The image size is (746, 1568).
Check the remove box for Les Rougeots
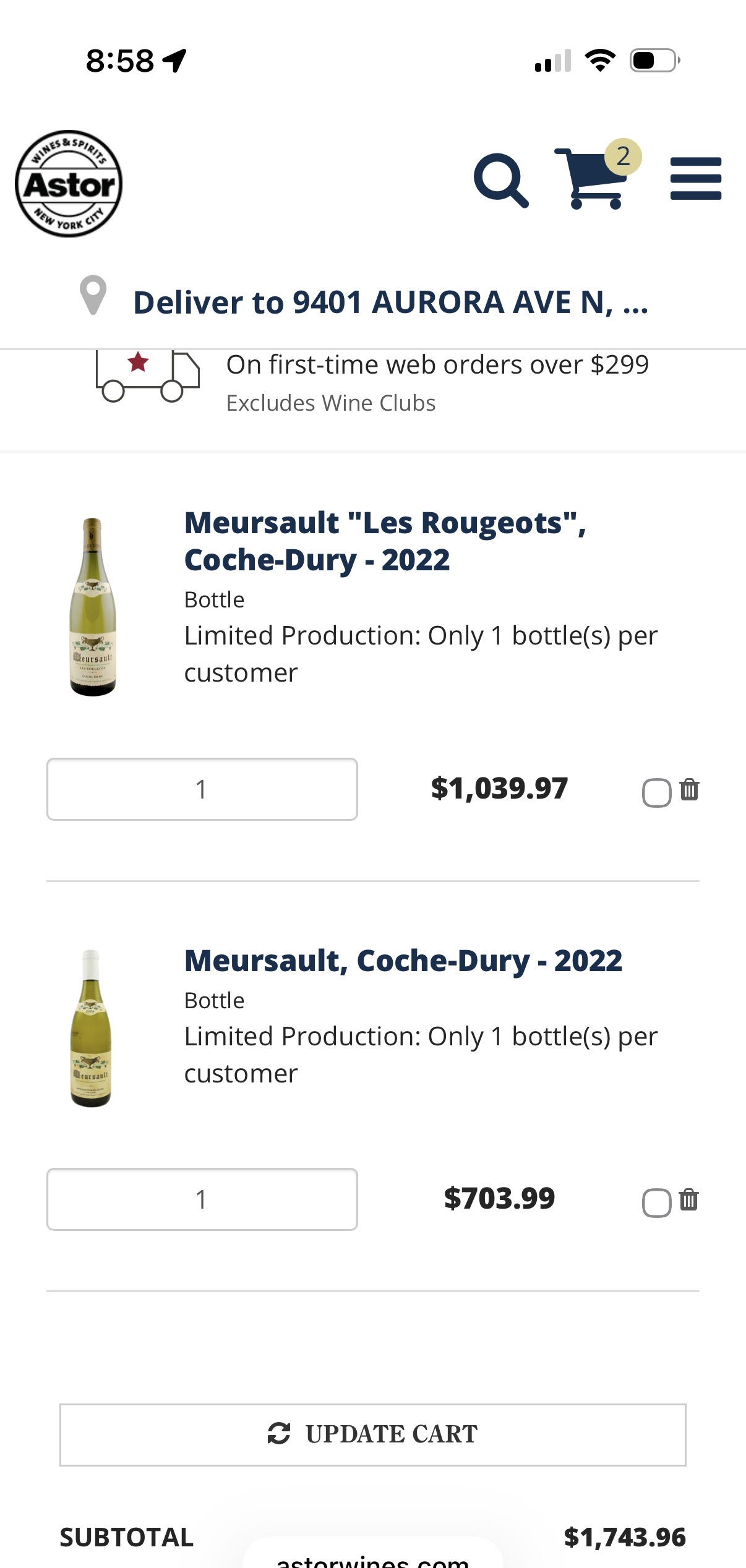[656, 792]
